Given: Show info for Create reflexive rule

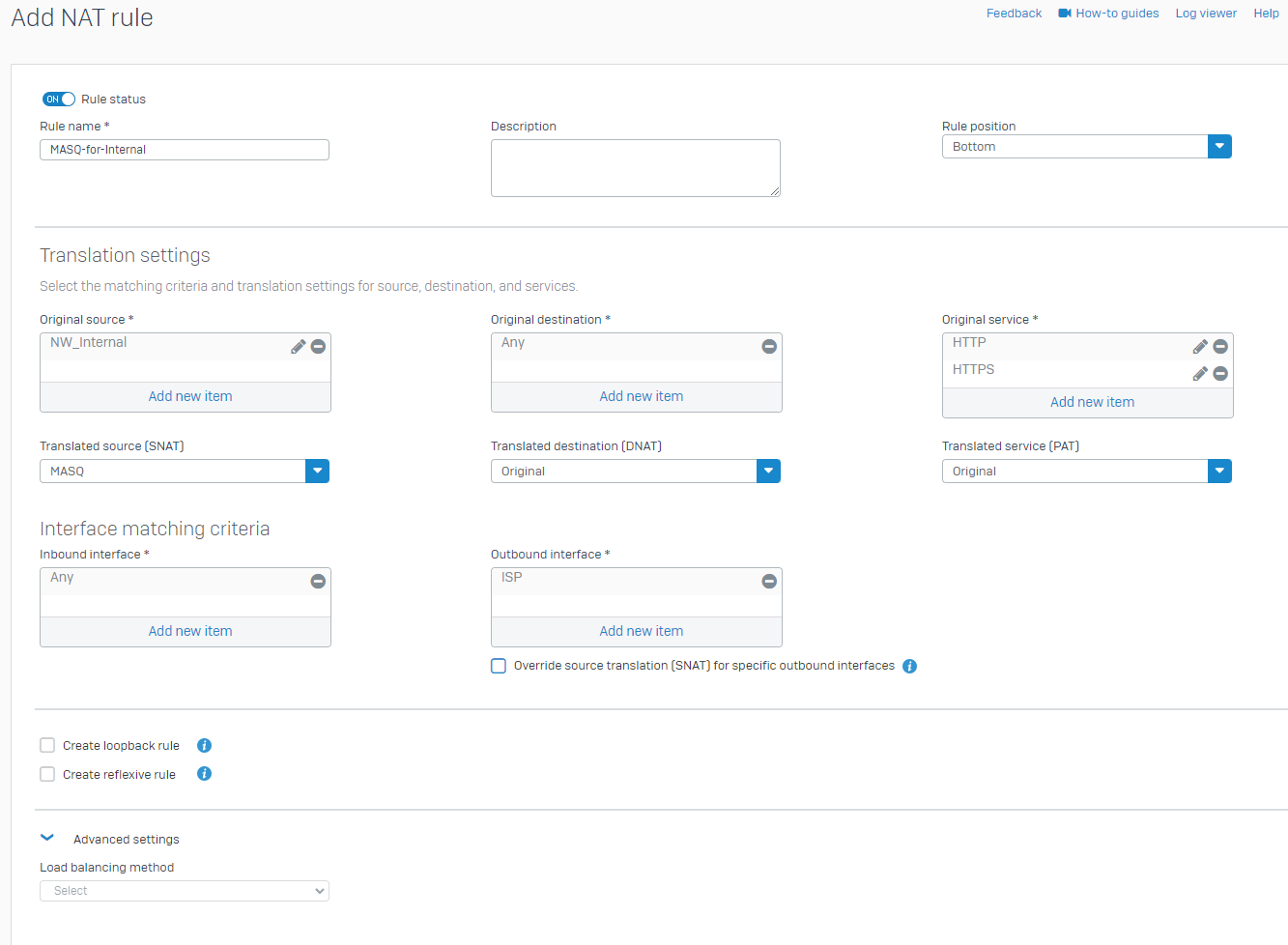Looking at the screenshot, I should click(204, 774).
